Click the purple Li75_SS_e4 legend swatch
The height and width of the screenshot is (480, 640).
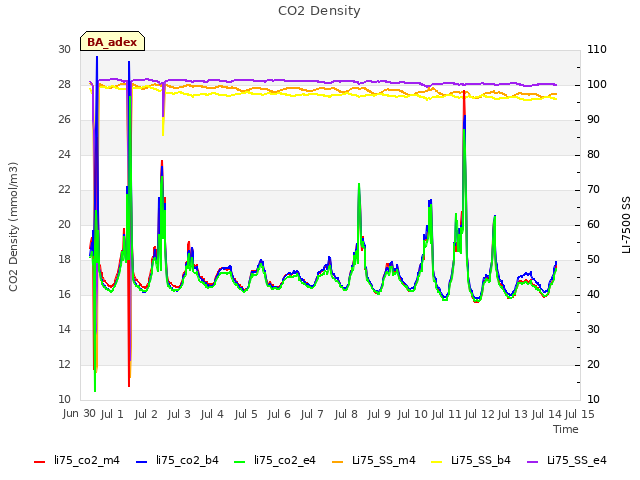(533, 462)
